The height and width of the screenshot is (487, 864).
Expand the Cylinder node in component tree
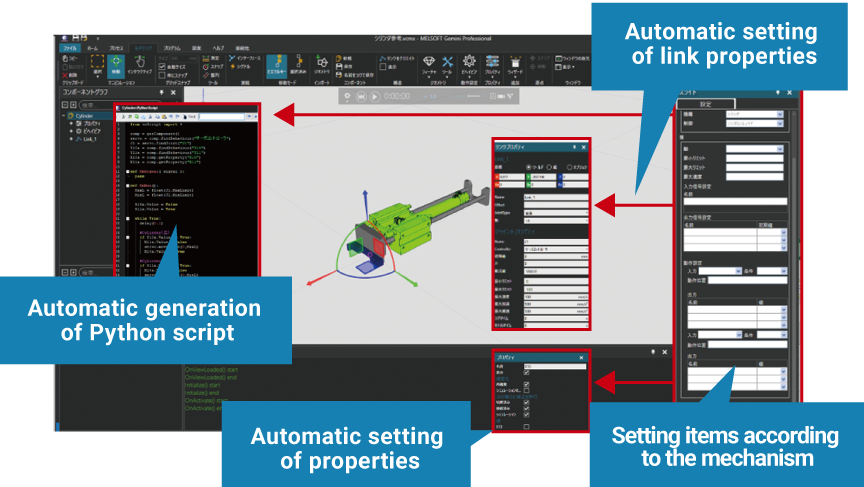[x=62, y=115]
